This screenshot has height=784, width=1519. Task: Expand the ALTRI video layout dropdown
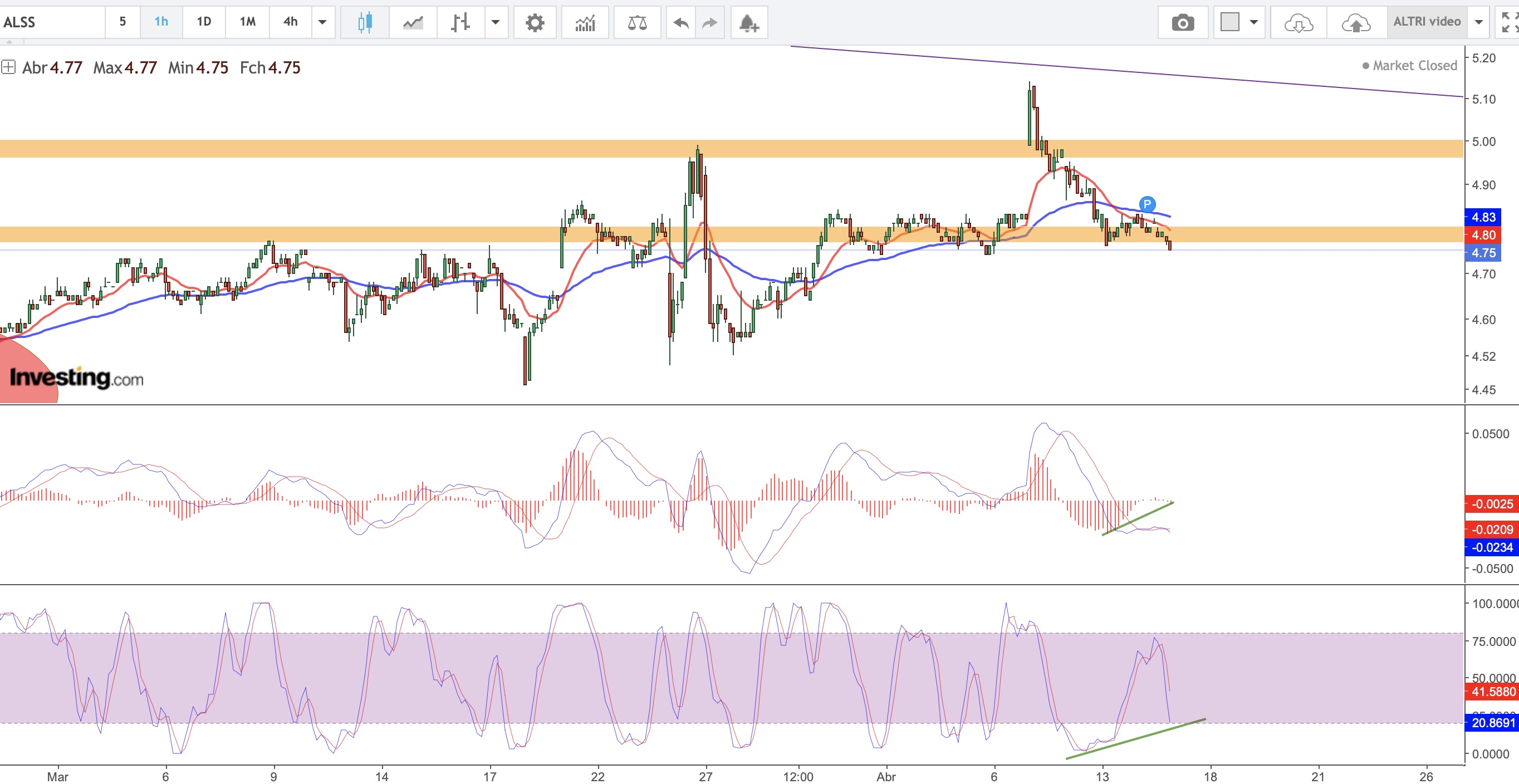(x=1478, y=22)
